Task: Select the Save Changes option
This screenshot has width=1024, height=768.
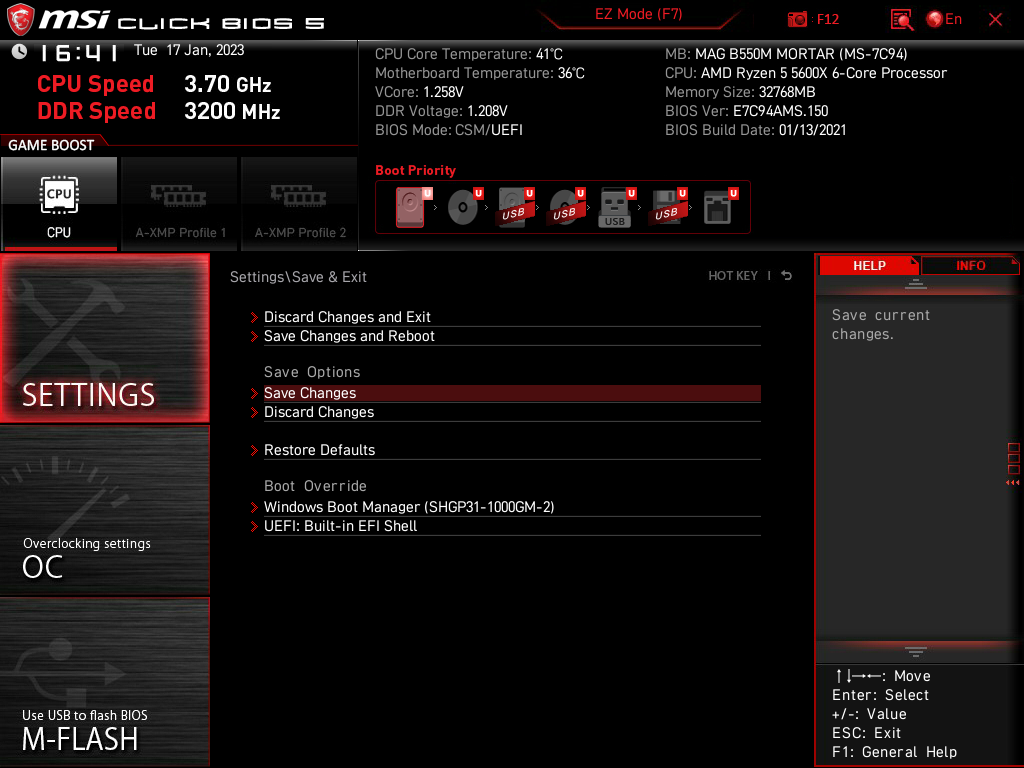Action: coord(512,392)
